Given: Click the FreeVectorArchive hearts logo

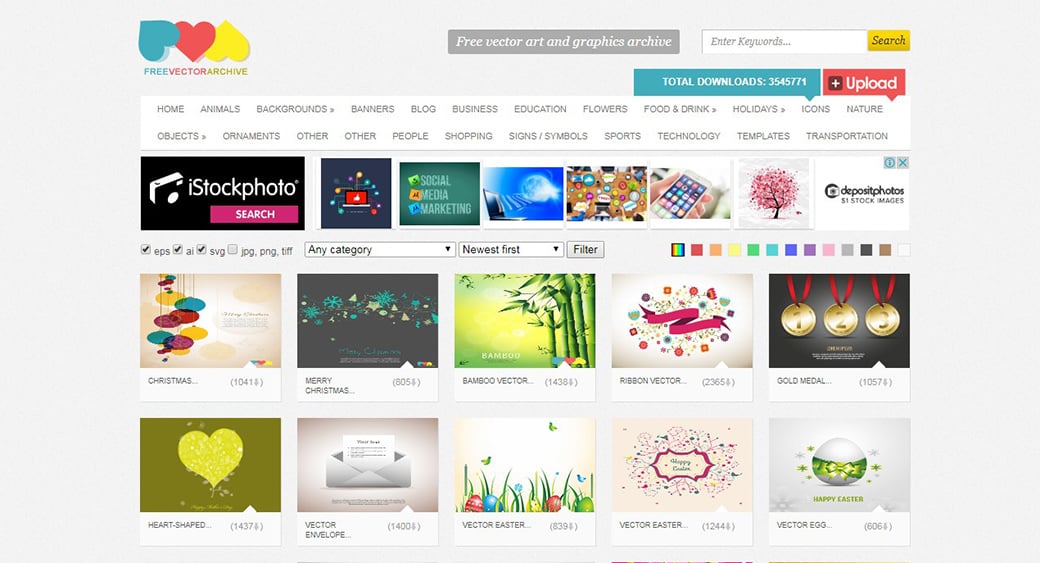Looking at the screenshot, I should pos(194,48).
